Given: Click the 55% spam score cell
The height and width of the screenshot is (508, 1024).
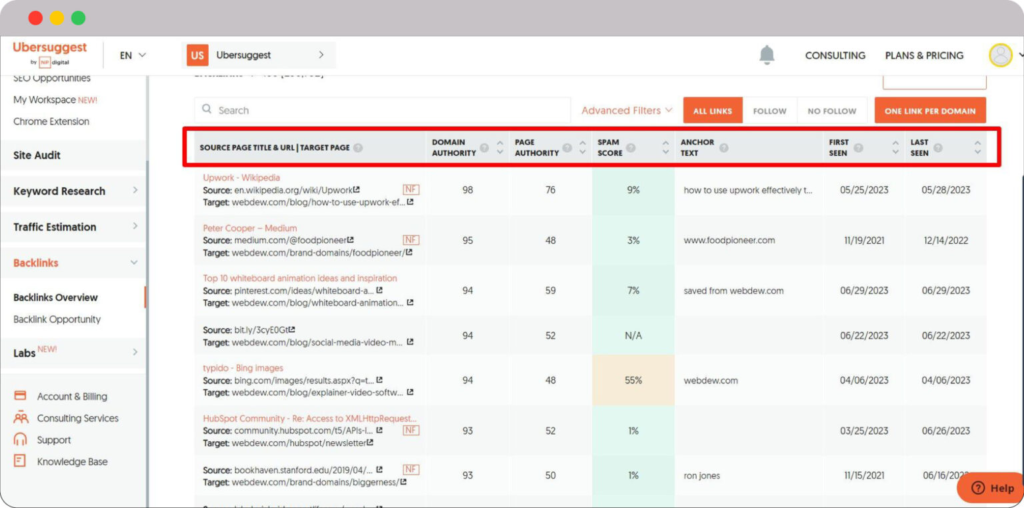Looking at the screenshot, I should pyautogui.click(x=633, y=380).
